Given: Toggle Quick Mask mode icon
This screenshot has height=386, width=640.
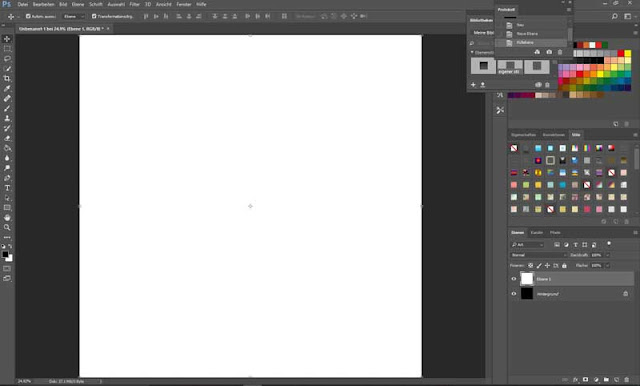Looking at the screenshot, I should [x=7, y=268].
